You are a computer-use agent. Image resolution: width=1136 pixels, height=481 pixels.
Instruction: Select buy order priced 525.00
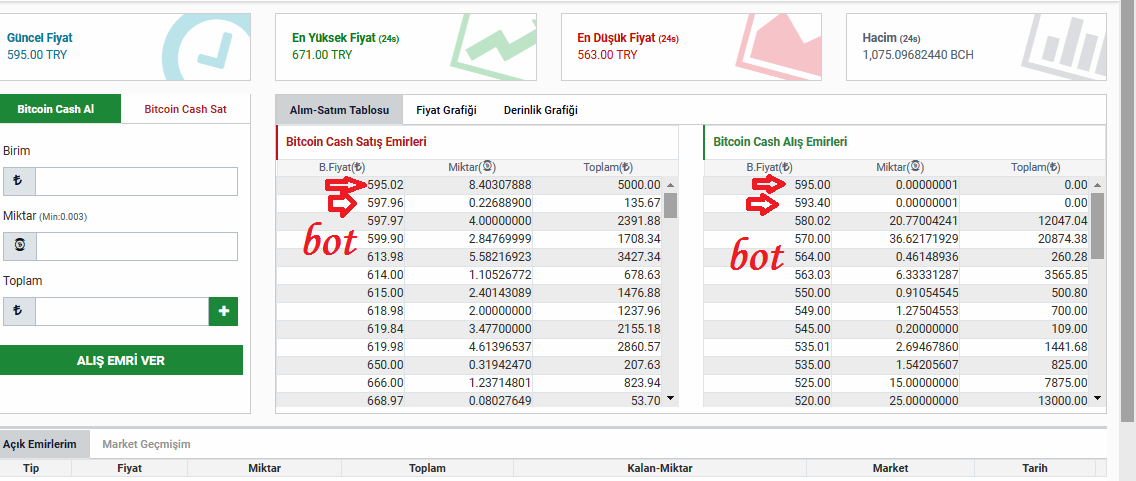click(897, 383)
